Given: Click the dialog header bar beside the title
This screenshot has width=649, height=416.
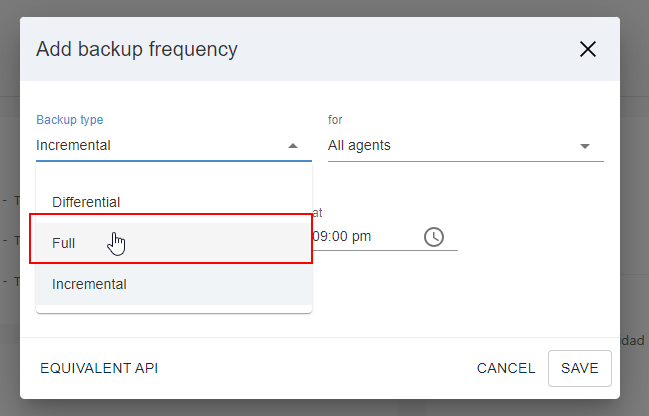Looking at the screenshot, I should coord(400,49).
